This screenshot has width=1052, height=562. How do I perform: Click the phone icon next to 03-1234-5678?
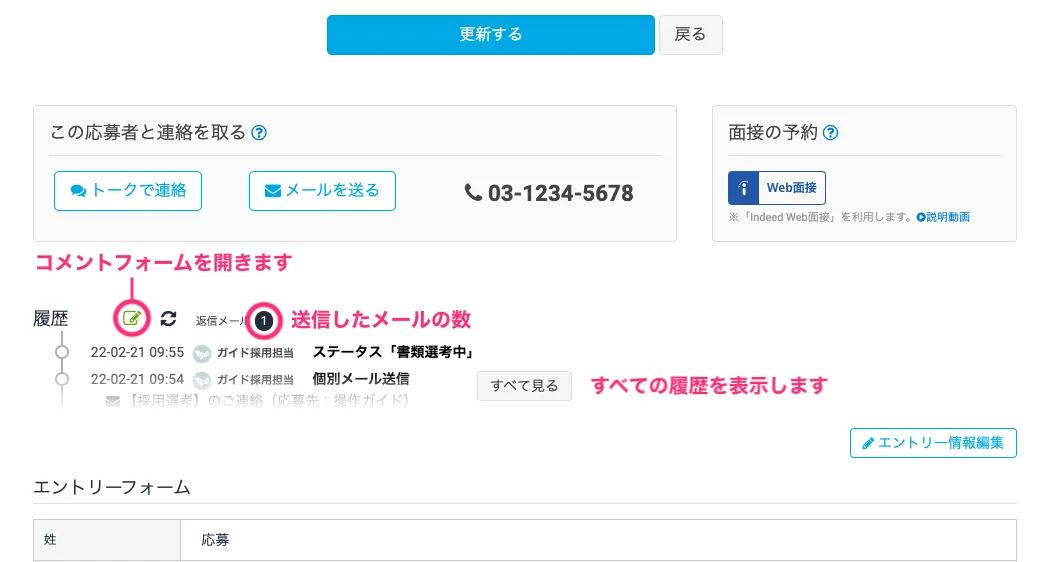point(473,192)
